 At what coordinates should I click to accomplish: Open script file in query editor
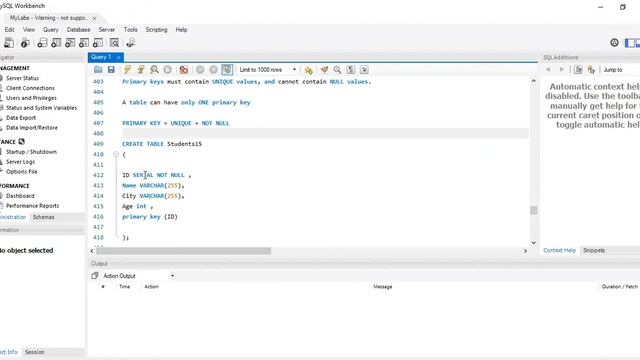pyautogui.click(x=98, y=70)
